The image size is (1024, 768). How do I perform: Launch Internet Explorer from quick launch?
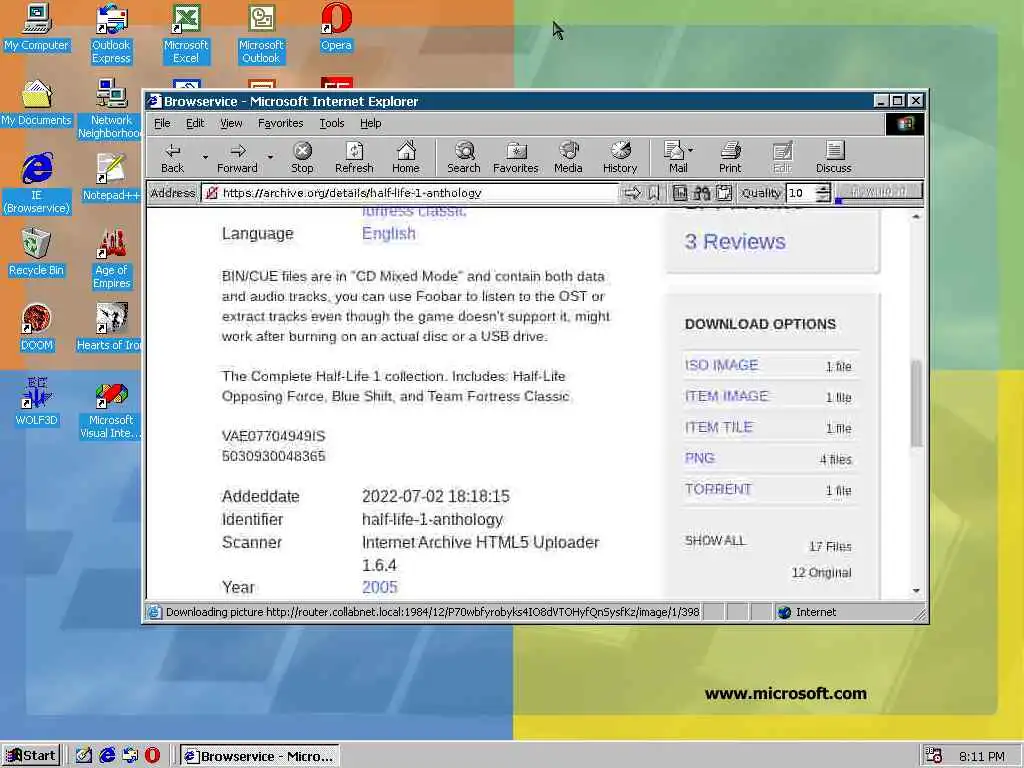tap(107, 756)
